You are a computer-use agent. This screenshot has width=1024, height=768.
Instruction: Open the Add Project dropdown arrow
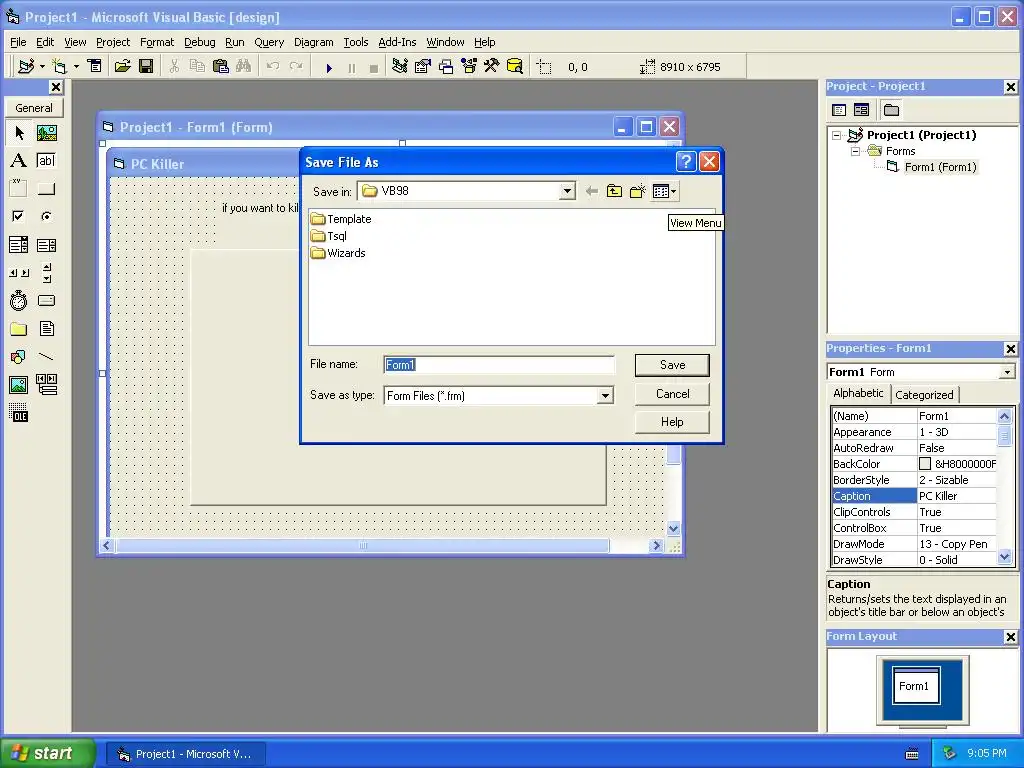pos(42,66)
